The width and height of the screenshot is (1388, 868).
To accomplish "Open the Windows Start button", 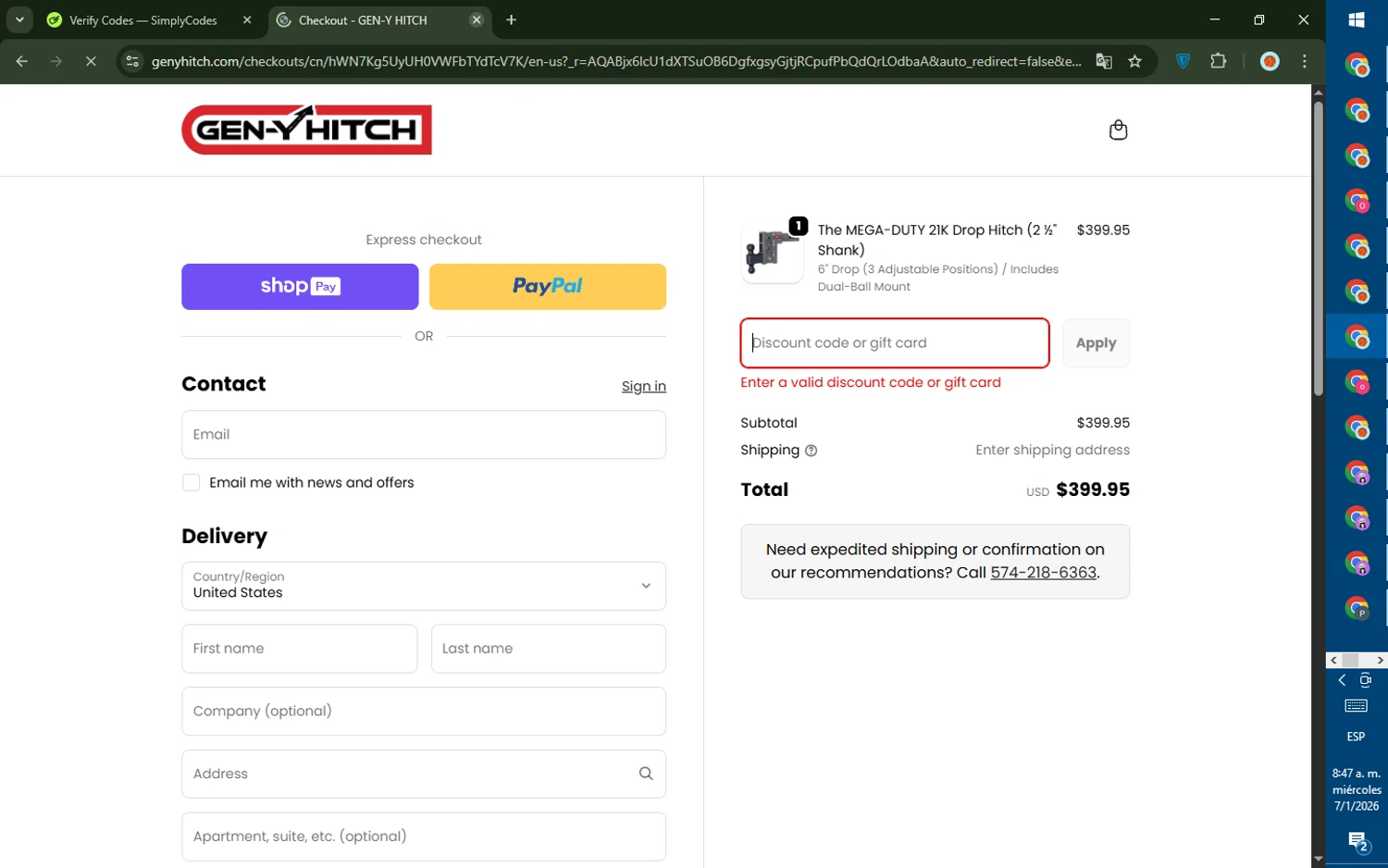I will click(1357, 19).
